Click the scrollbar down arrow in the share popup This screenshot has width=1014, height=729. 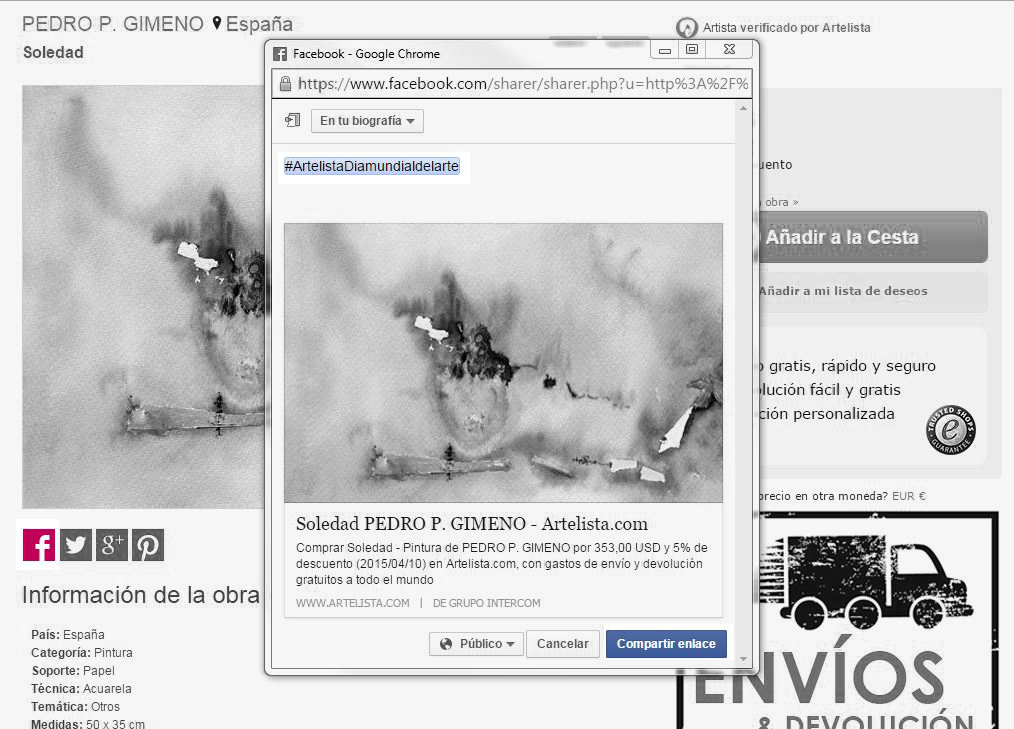coord(742,657)
